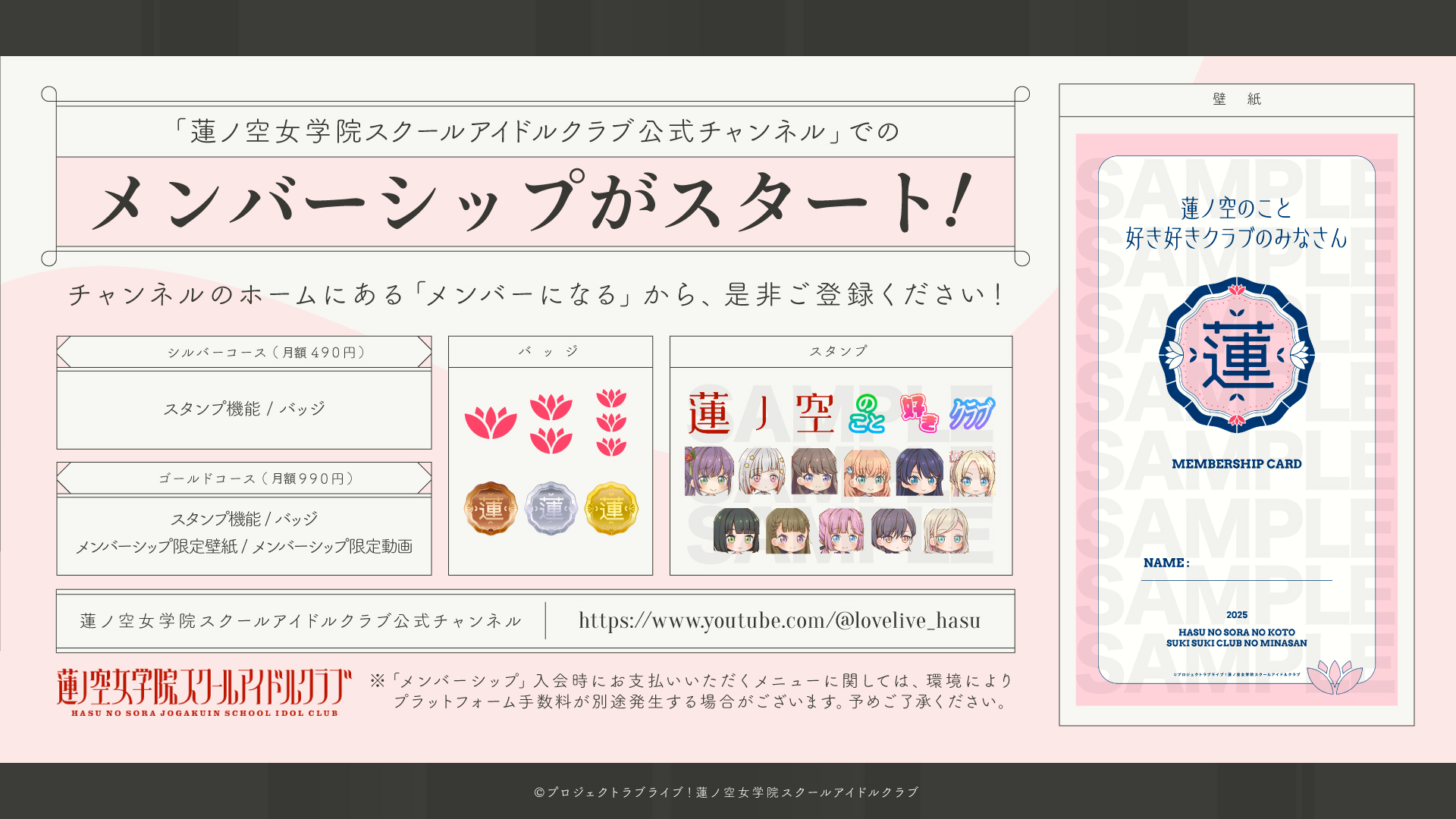The height and width of the screenshot is (819, 1456).
Task: Click the gold 蓮 medal badge
Action: point(611,508)
